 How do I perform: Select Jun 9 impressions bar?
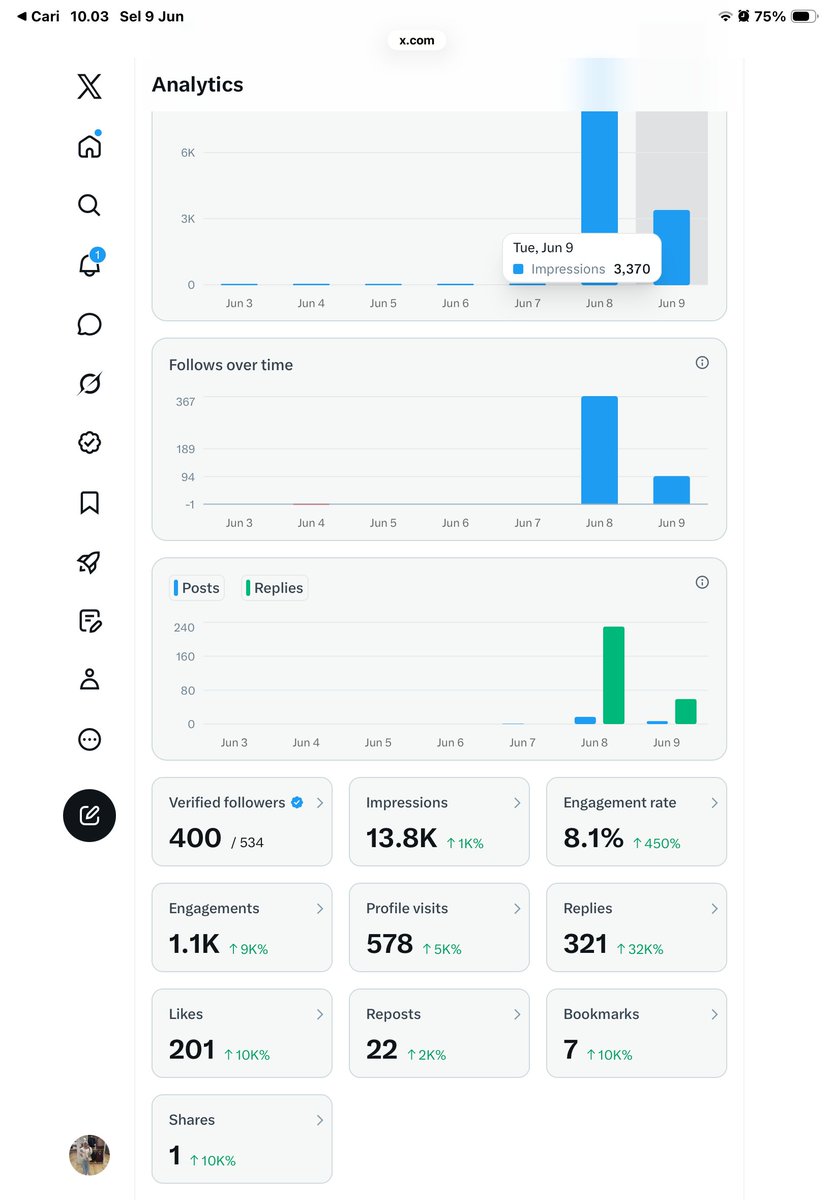pos(671,247)
